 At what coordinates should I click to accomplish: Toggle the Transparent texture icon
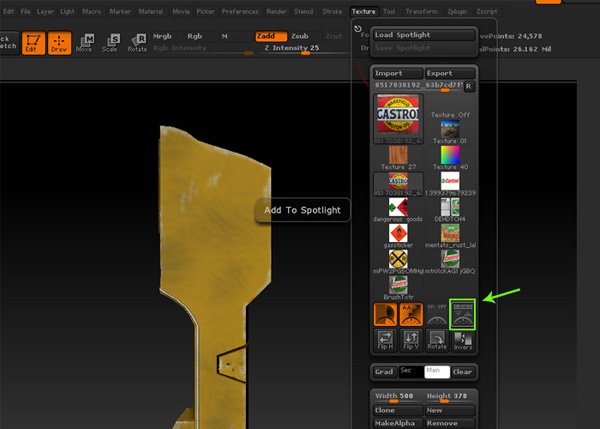(385, 314)
